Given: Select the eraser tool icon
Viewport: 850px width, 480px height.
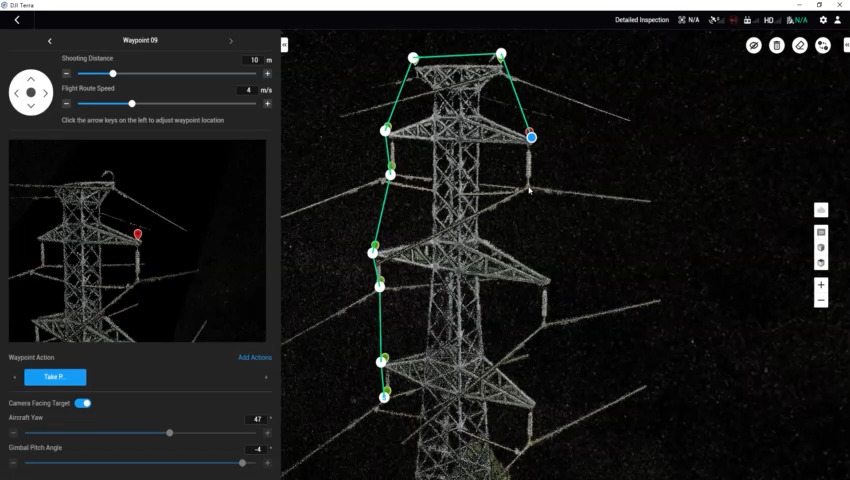Looking at the screenshot, I should click(x=800, y=45).
